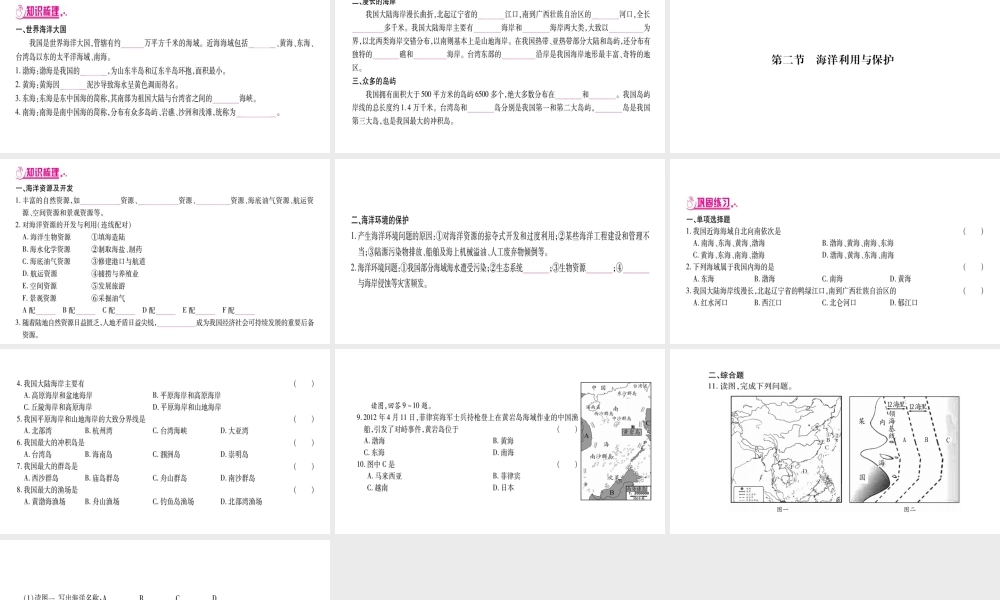Image resolution: width=1000 pixels, height=600 pixels.
Task: Choose answer A. 南海、东海、黄海、渤海
Action: pyautogui.click(x=729, y=243)
